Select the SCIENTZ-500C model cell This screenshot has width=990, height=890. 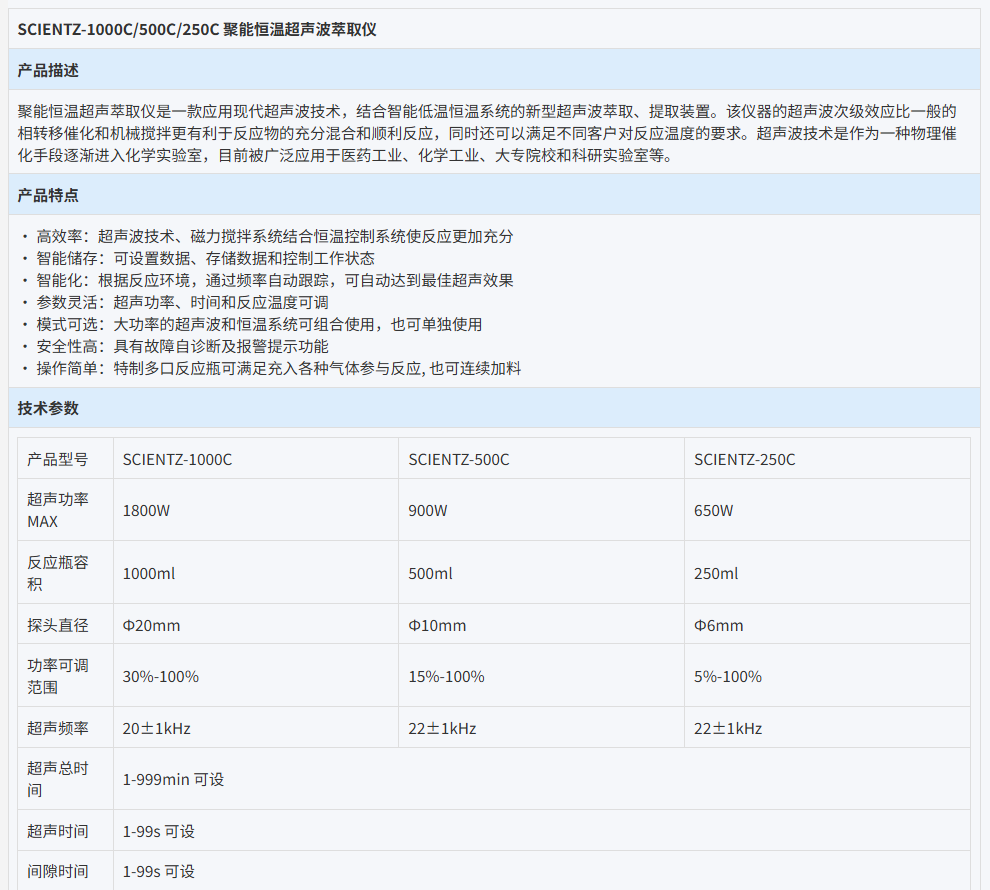[x=459, y=460]
